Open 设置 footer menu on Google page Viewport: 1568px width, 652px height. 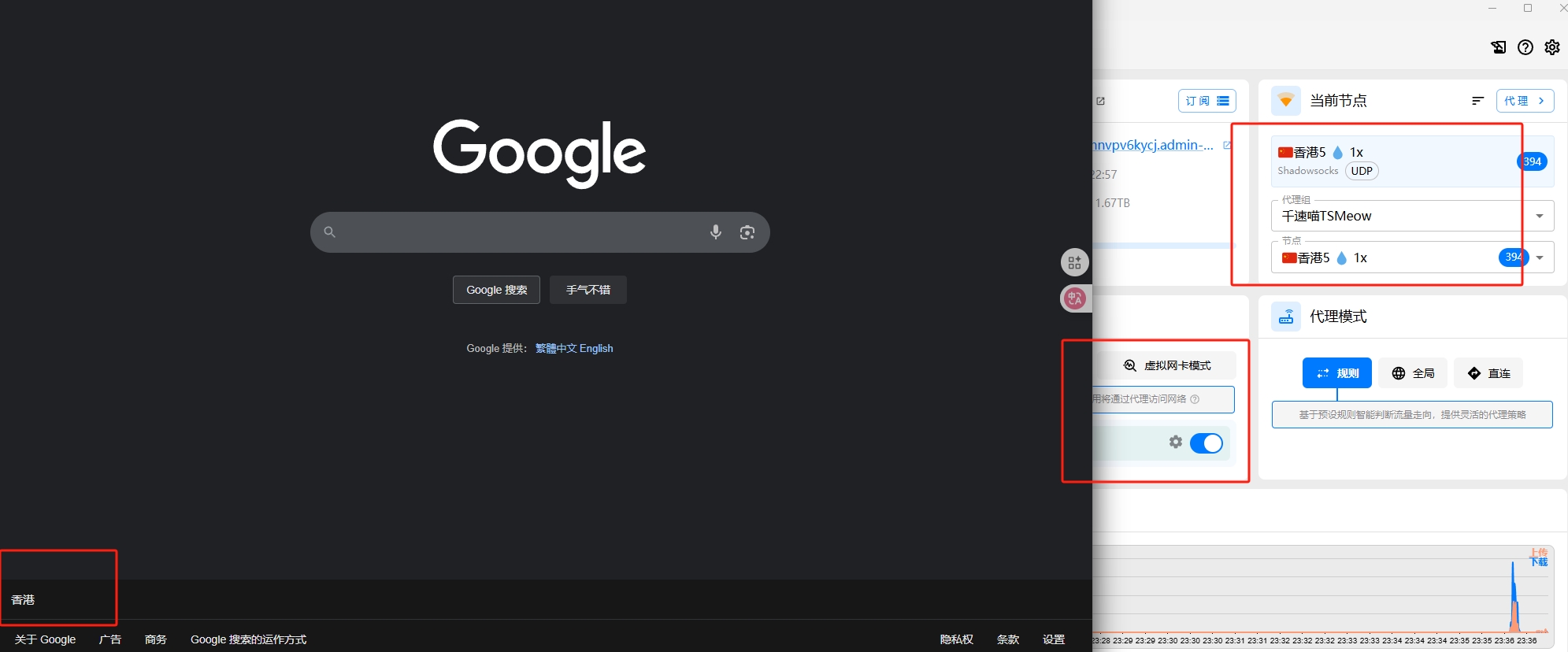click(1054, 639)
